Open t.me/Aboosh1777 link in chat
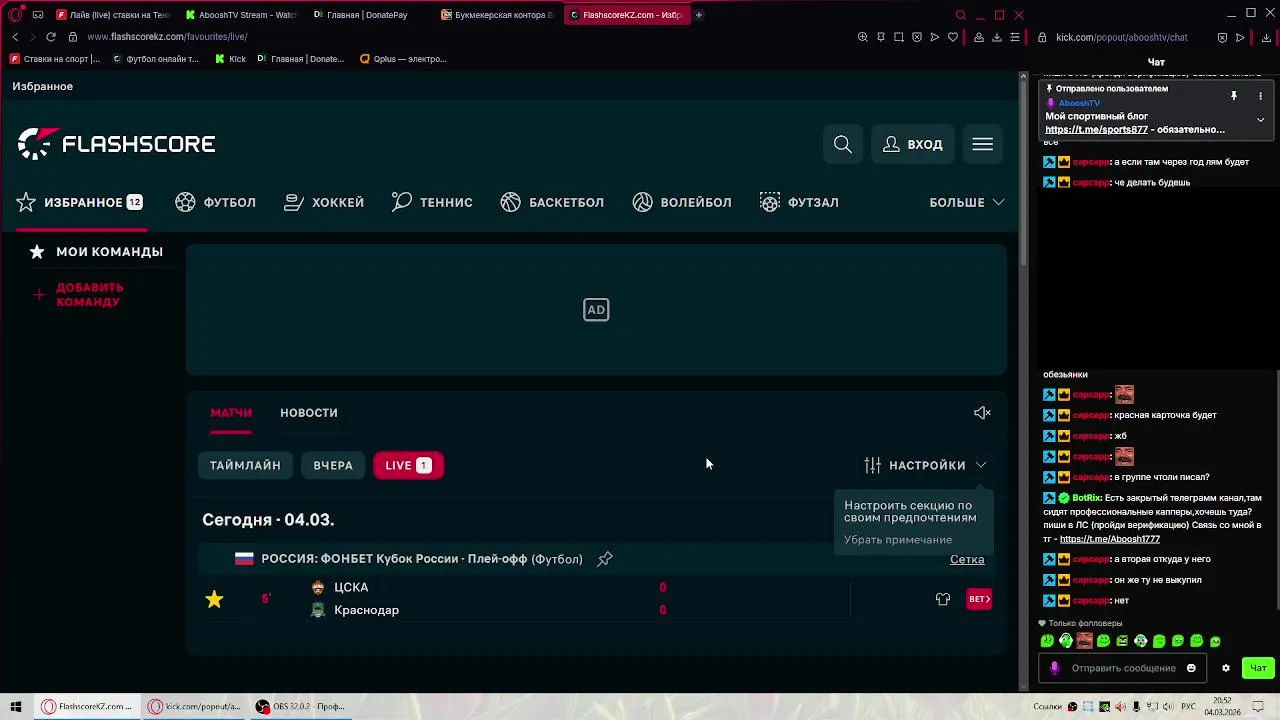The height and width of the screenshot is (720, 1280). (x=1110, y=539)
